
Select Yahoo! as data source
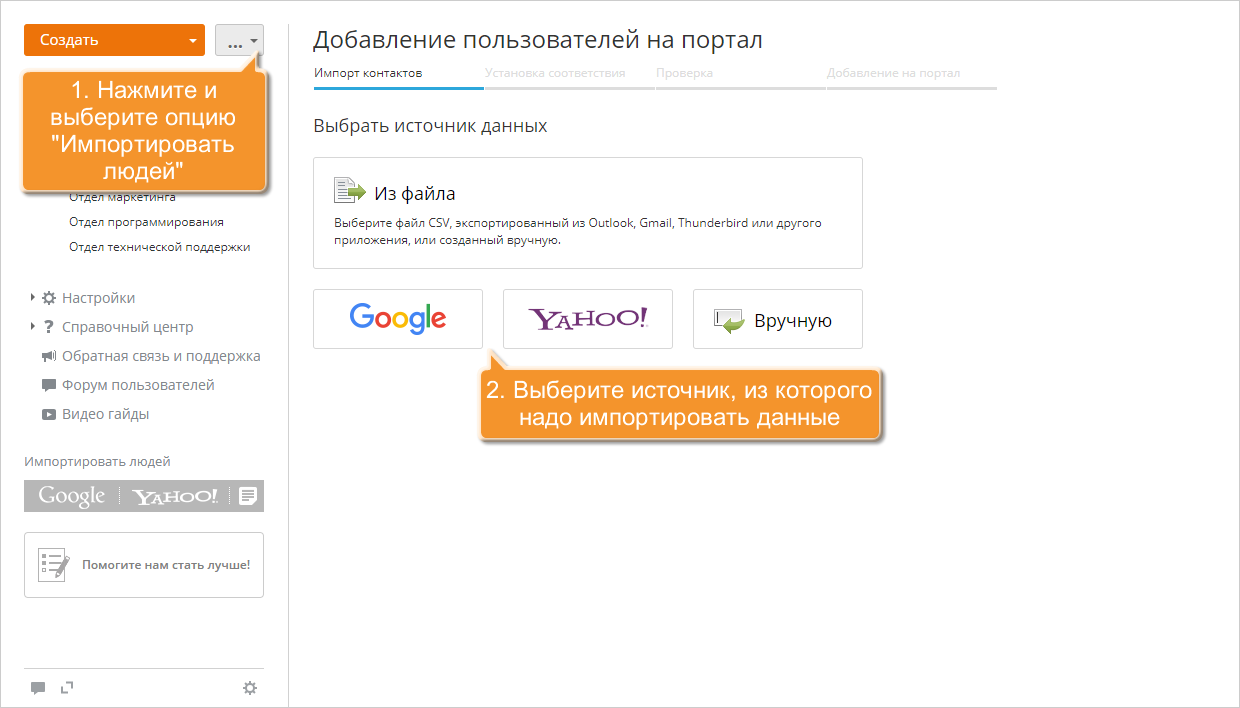(588, 319)
